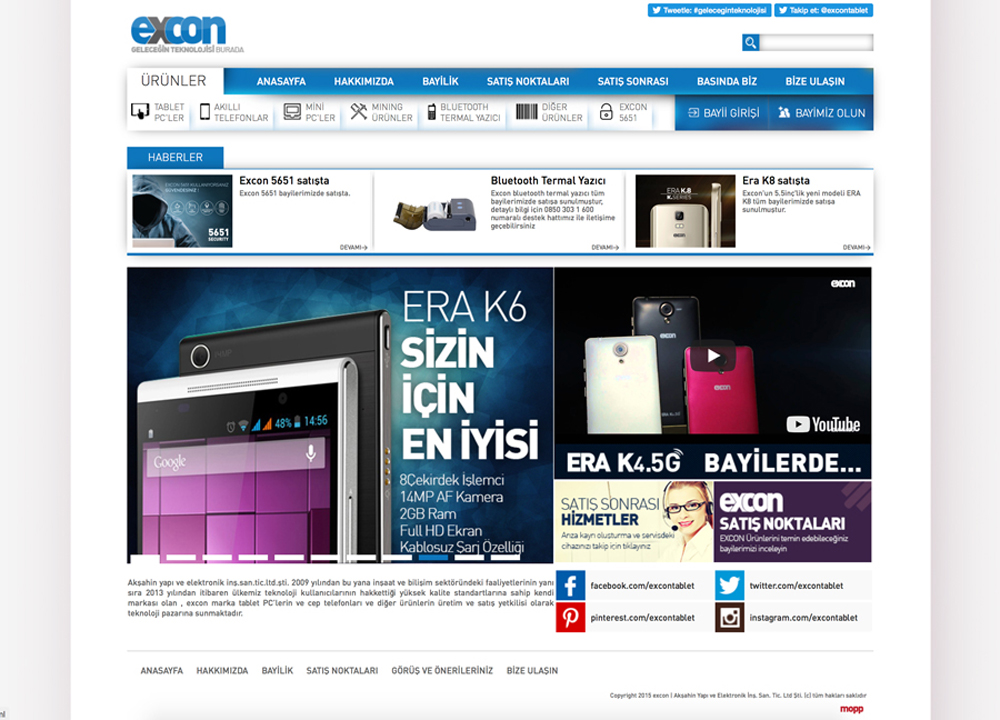Click the search magnifier icon
This screenshot has height=720, width=1000.
tap(750, 42)
